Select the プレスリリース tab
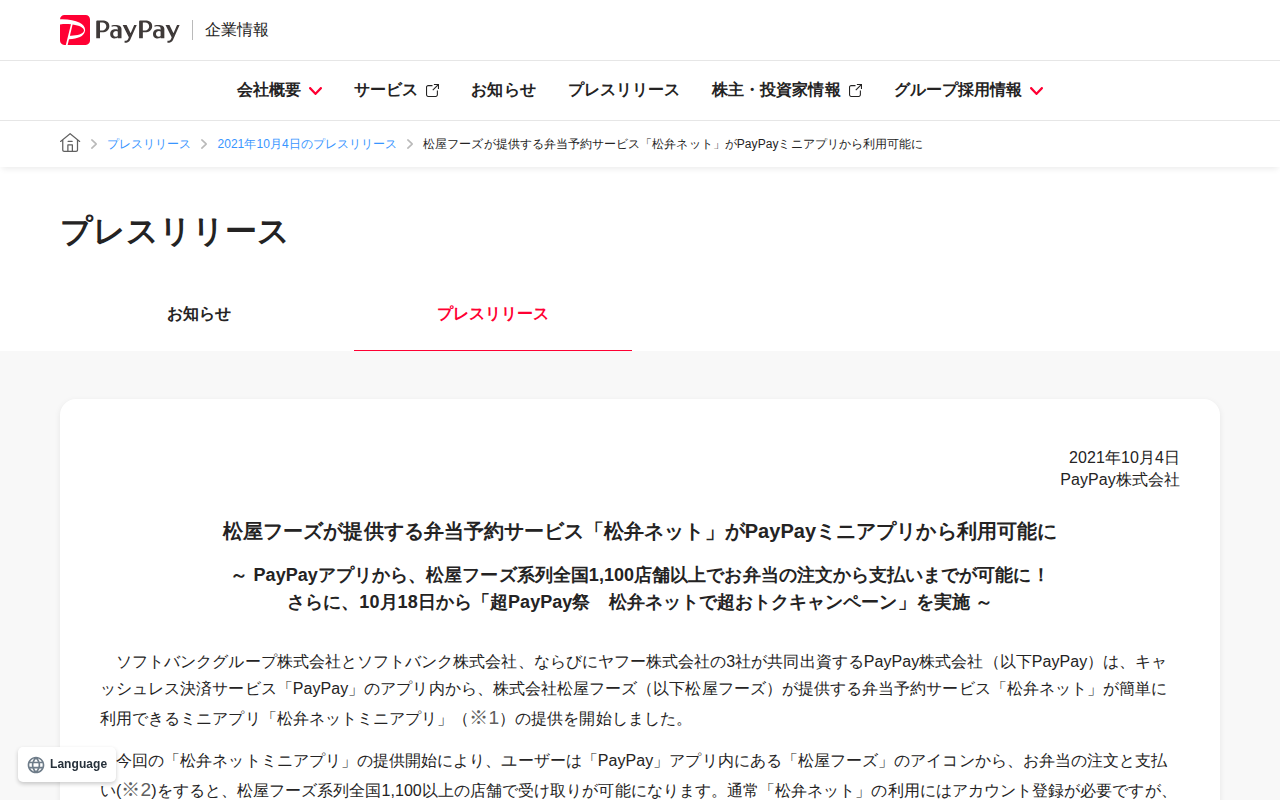The width and height of the screenshot is (1280, 800). [x=493, y=314]
